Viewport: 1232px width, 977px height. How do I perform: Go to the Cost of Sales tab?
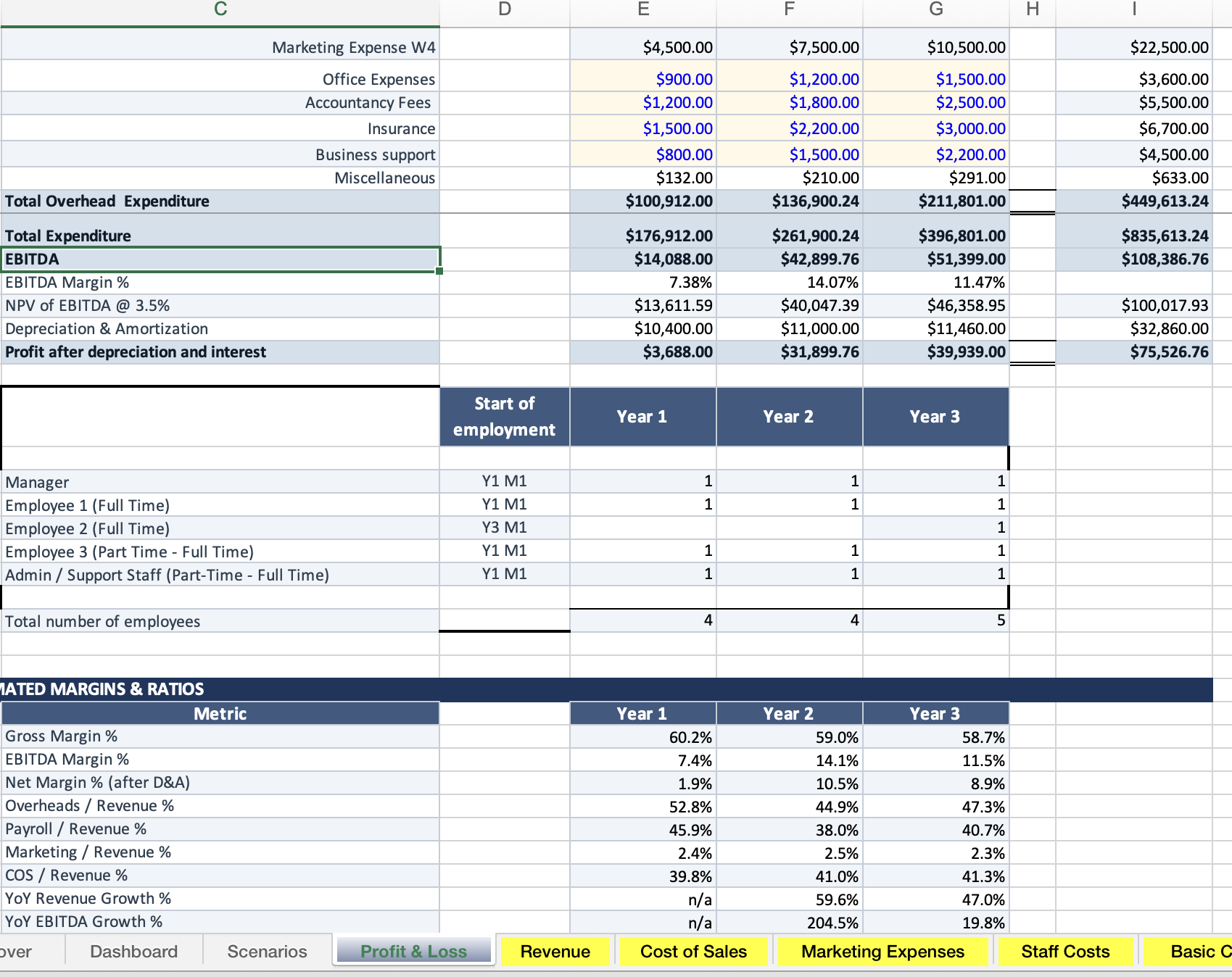693,951
